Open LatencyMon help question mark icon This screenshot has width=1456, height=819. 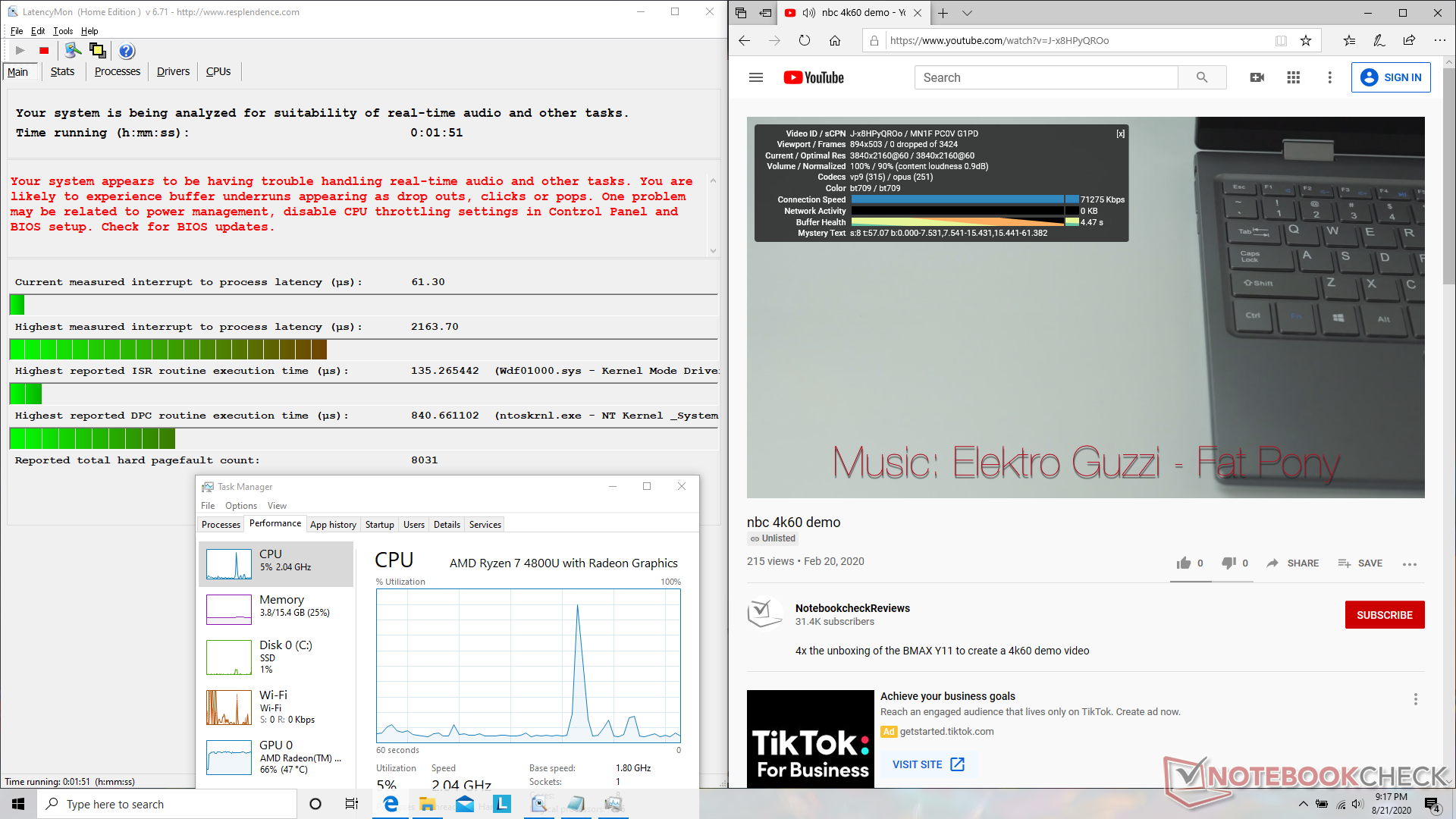[127, 51]
